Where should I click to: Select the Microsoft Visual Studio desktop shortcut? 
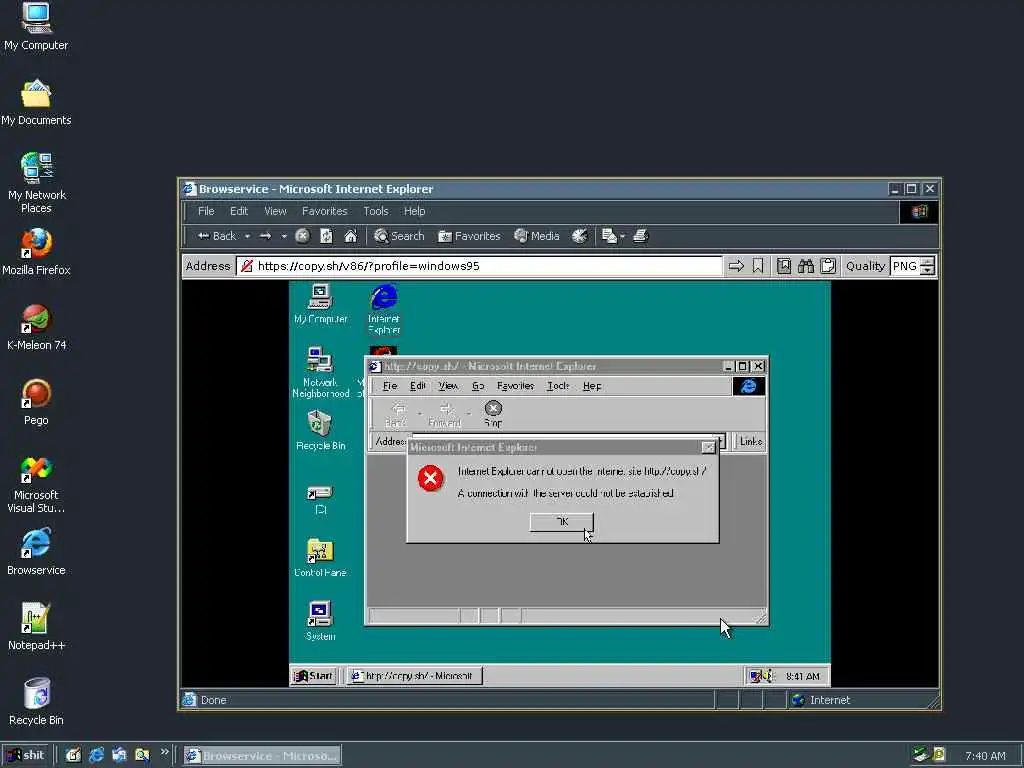tap(36, 484)
